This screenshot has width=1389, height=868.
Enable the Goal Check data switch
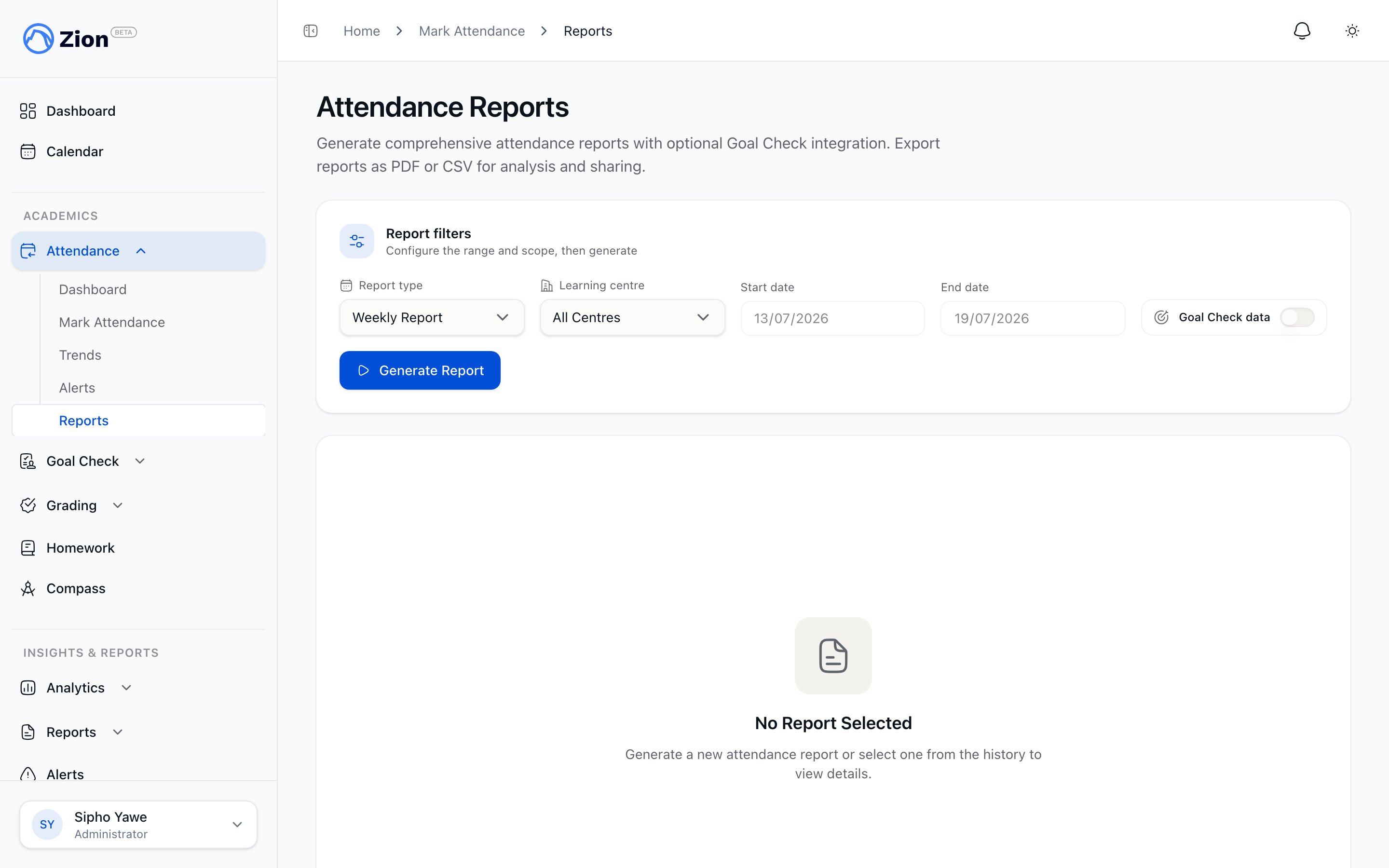click(1297, 317)
